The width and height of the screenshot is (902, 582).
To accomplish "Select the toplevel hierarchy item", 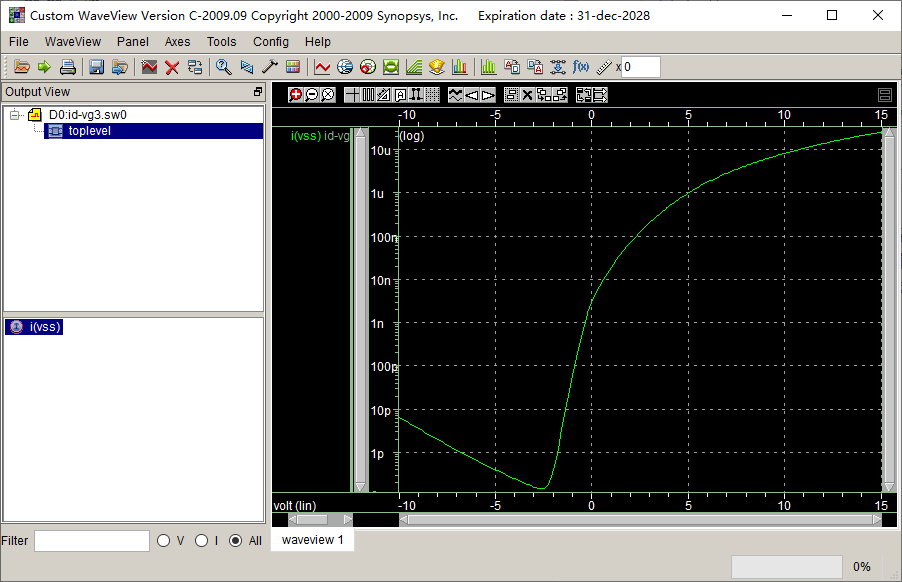I will (154, 131).
